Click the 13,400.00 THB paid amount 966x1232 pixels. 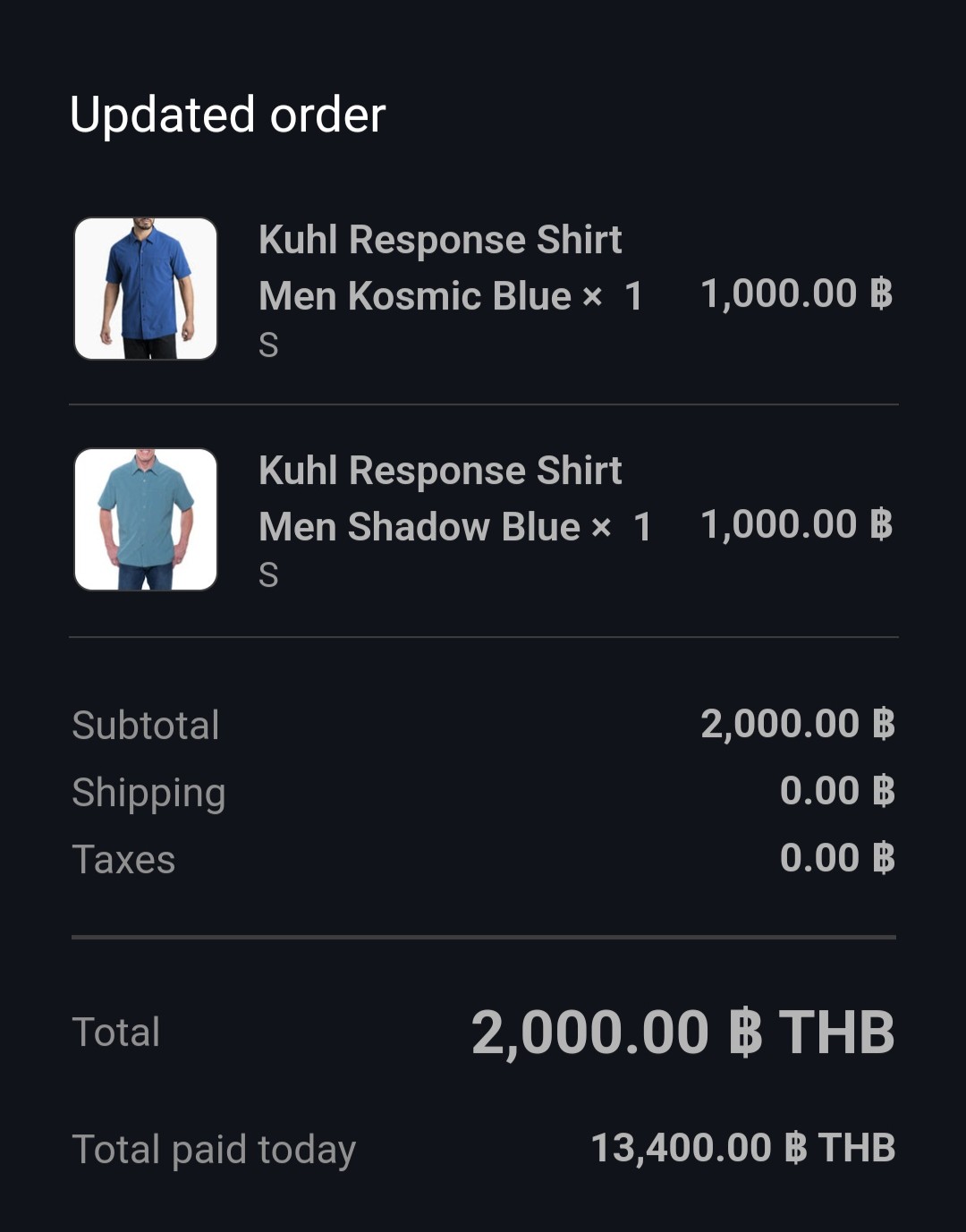(743, 1148)
